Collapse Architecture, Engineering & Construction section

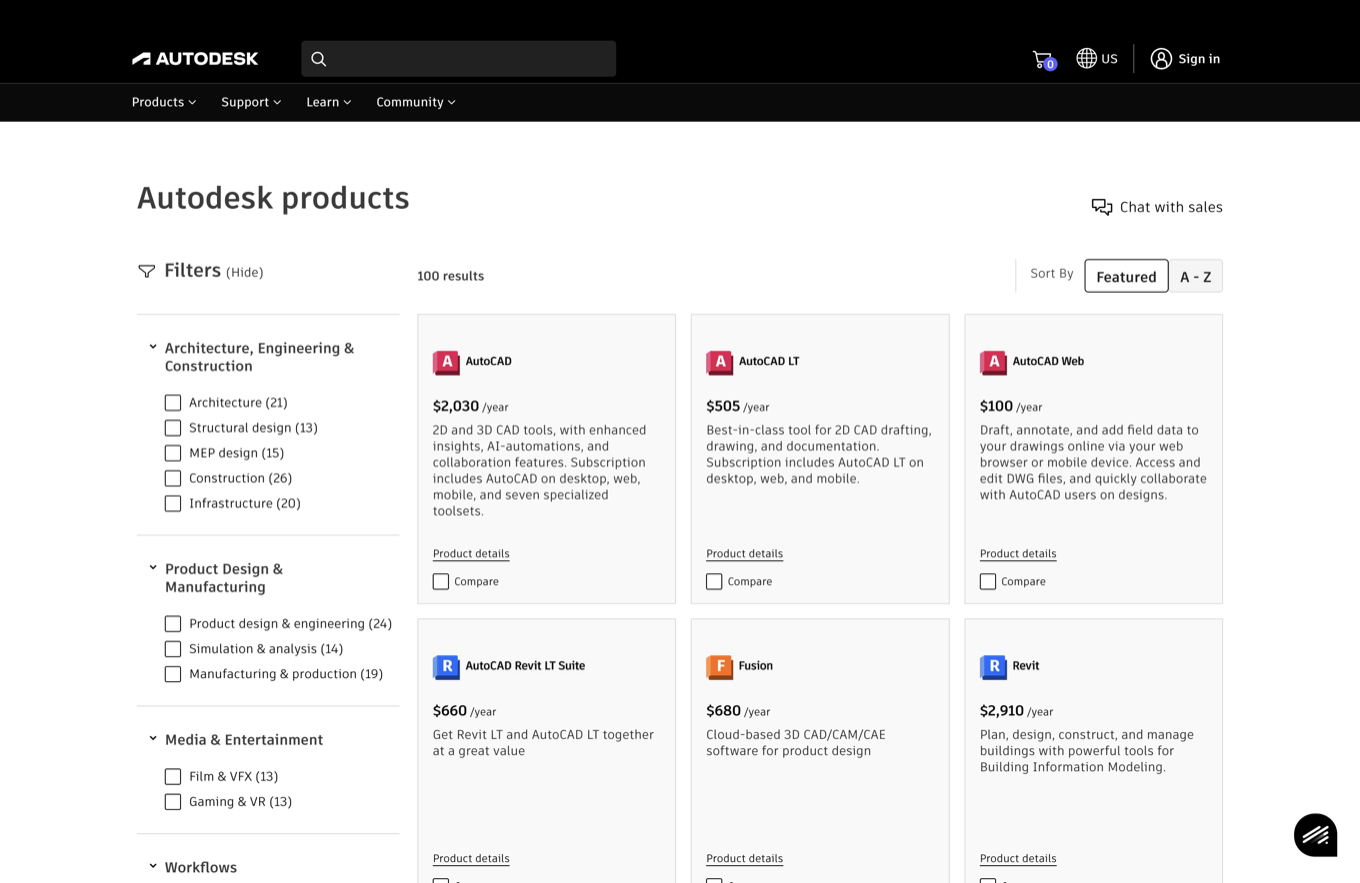tap(153, 347)
